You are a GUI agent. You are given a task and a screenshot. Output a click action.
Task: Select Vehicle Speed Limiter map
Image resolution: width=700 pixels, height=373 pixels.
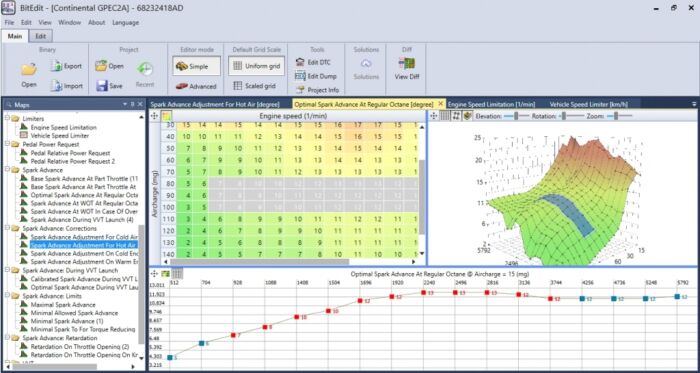(60, 135)
